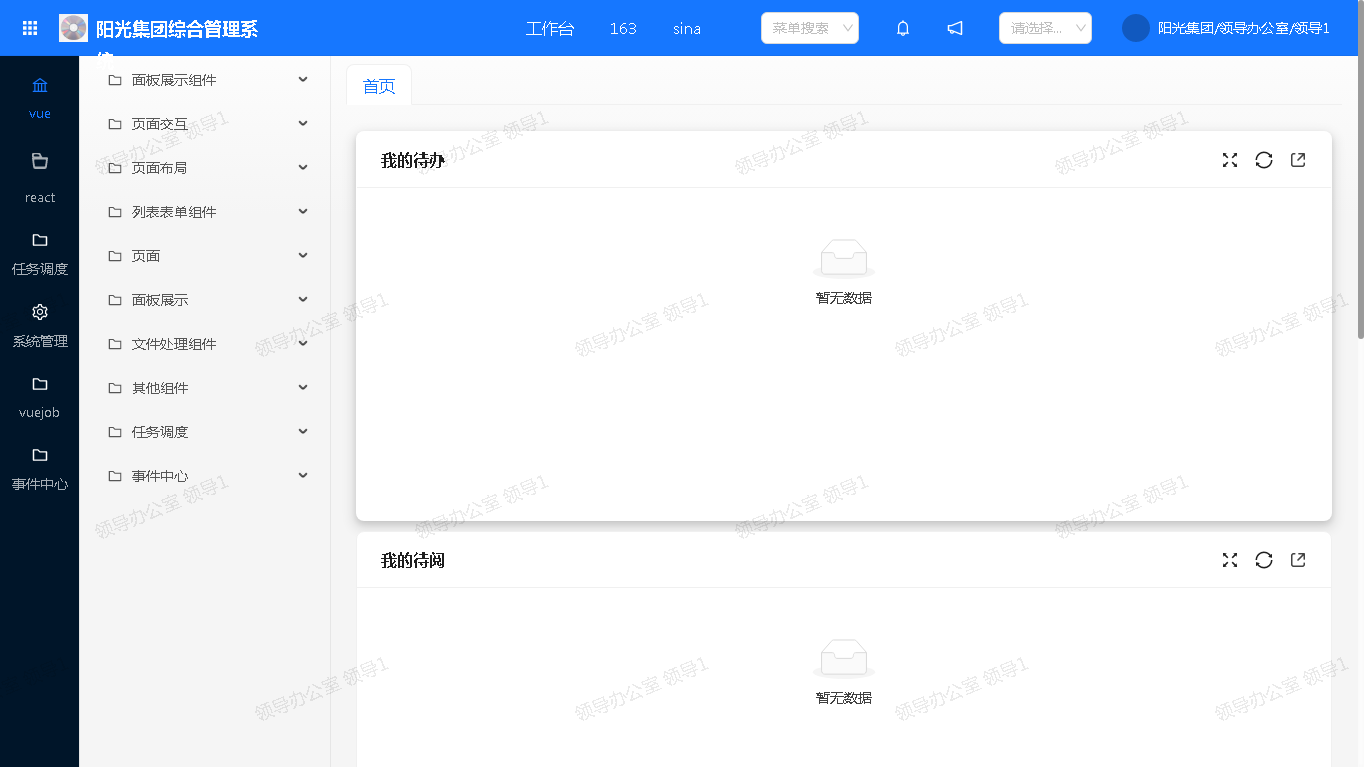
Task: Expand the 页面交互 chevron
Action: click(303, 123)
